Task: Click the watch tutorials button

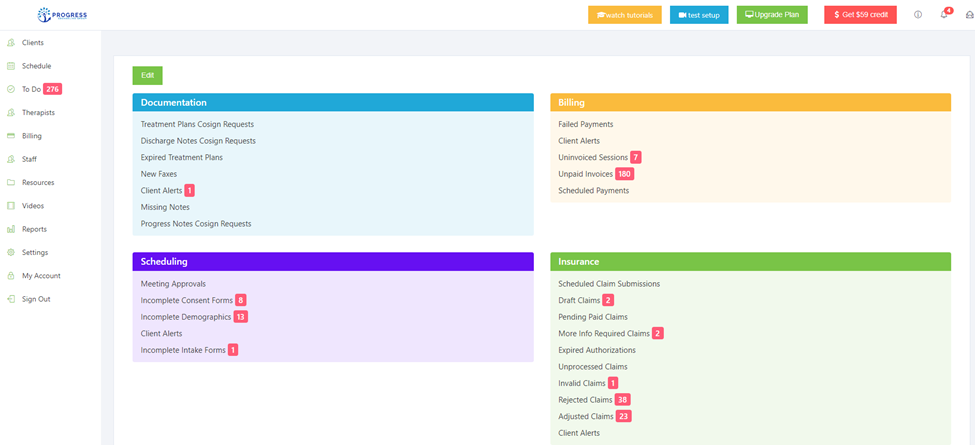Action: 624,15
